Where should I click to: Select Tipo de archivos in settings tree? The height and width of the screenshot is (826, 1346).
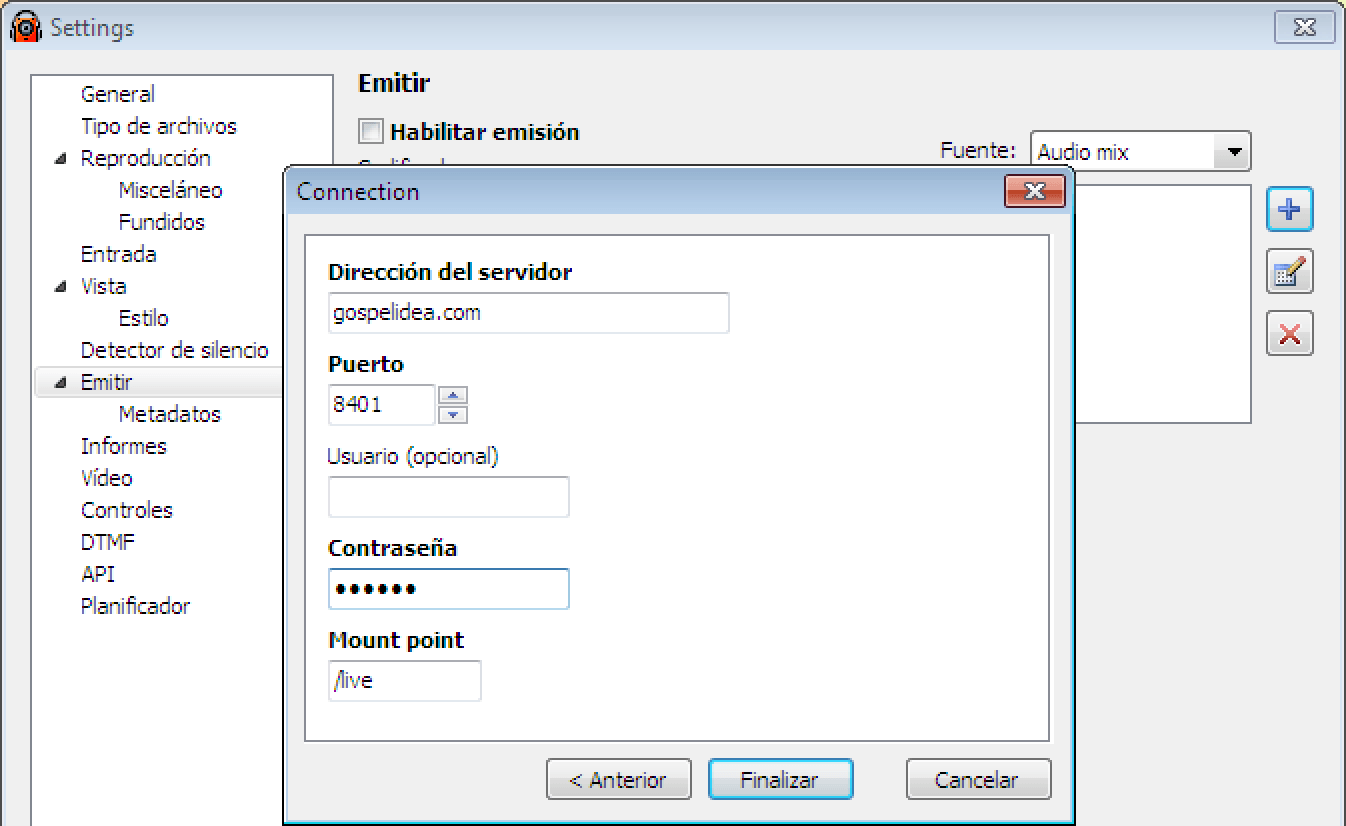(159, 126)
